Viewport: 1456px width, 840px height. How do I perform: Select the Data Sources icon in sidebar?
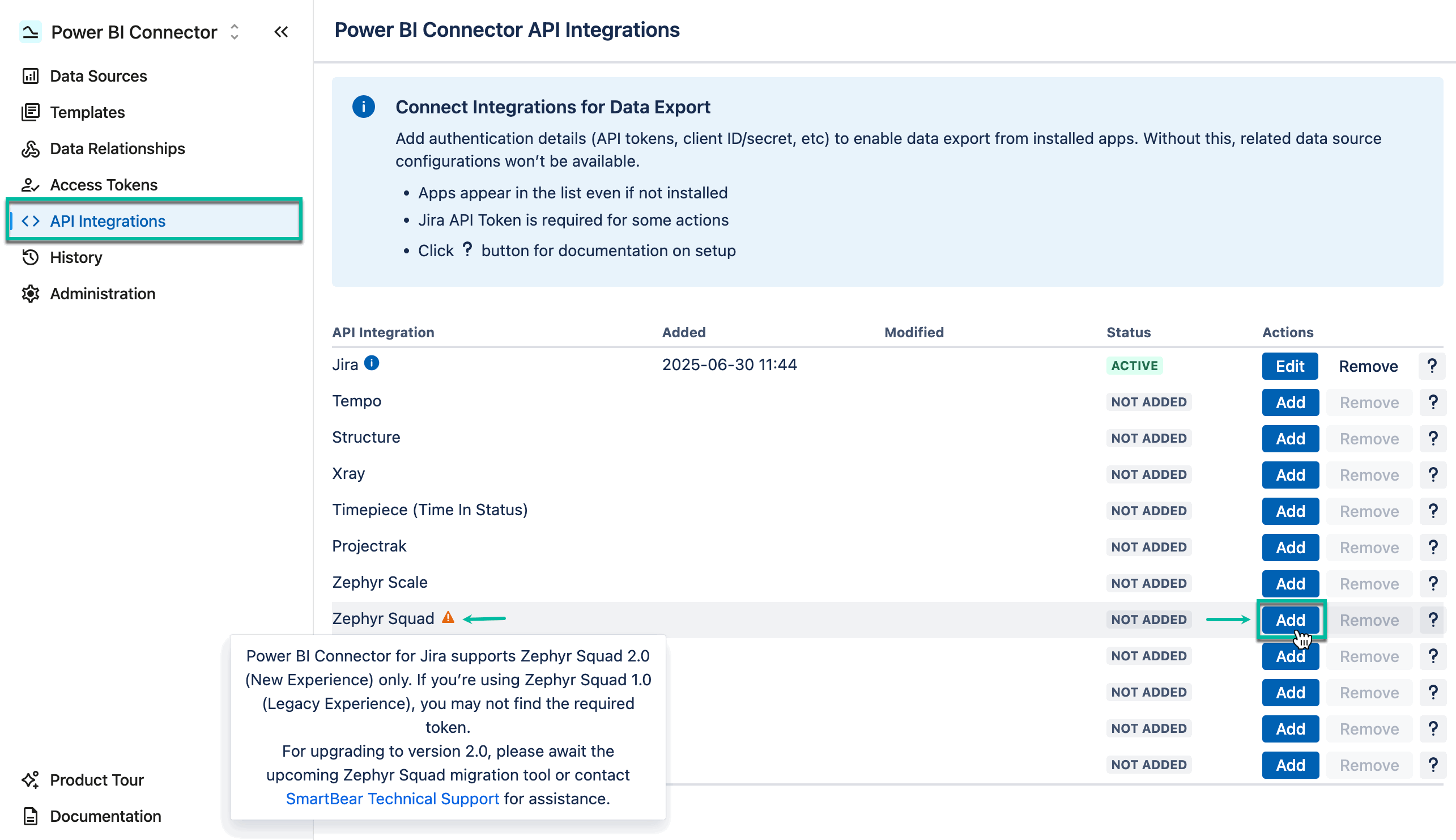(31, 75)
